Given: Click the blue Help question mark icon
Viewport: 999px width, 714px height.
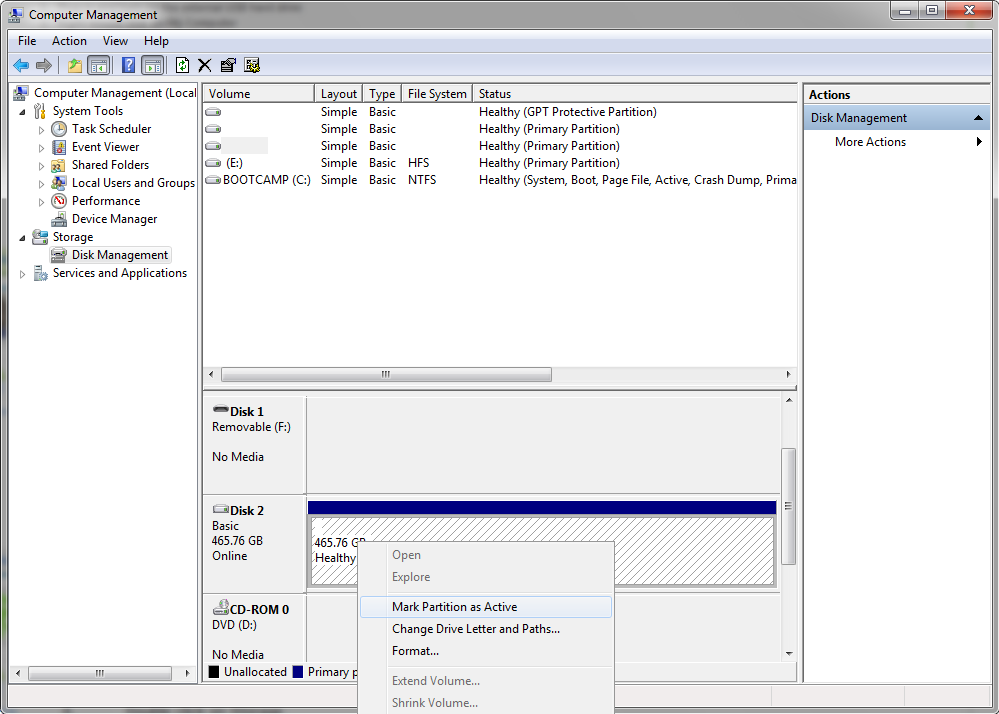Looking at the screenshot, I should tap(128, 65).
